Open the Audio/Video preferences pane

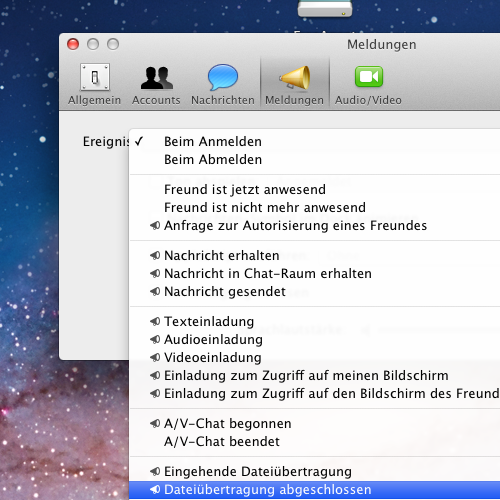[x=368, y=84]
